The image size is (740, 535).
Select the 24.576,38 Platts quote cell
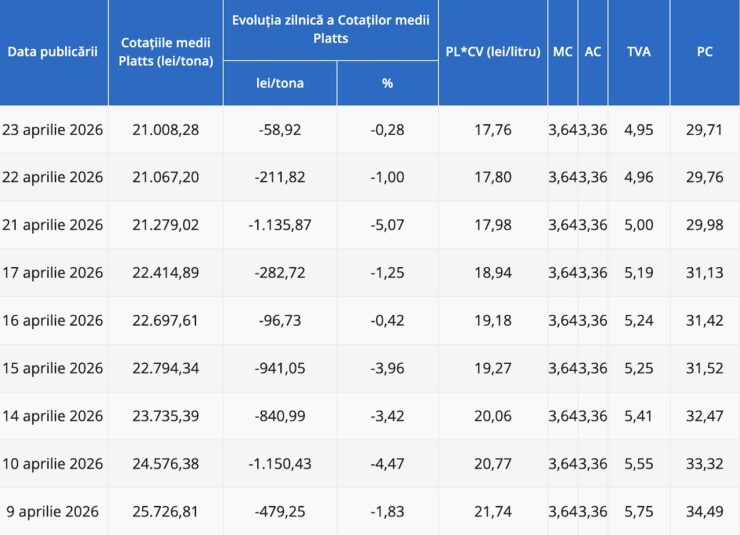point(165,463)
